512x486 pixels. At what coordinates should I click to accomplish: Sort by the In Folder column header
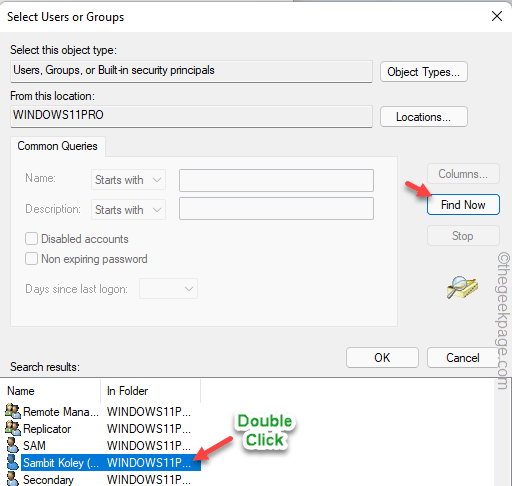pyautogui.click(x=150, y=391)
